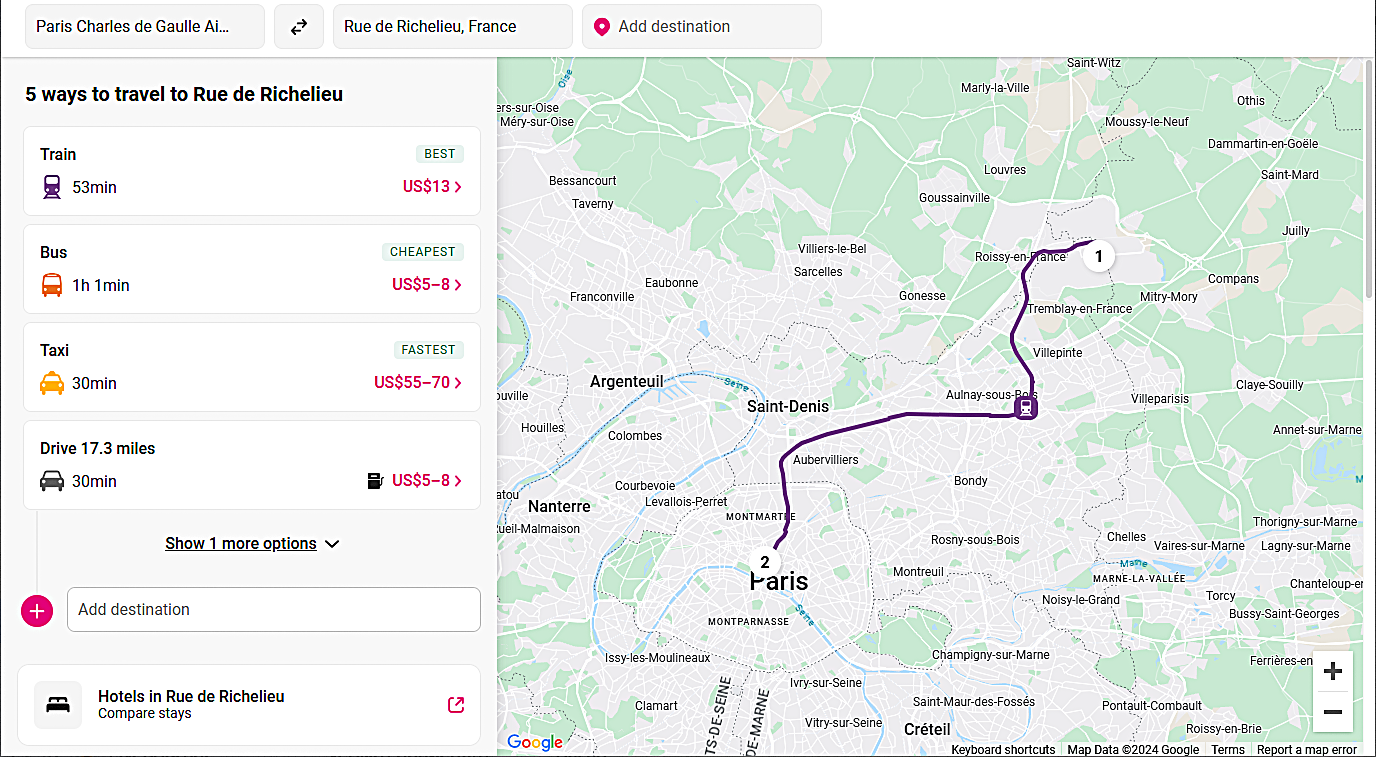This screenshot has height=757, width=1376.
Task: Click Compare stays text
Action: pos(145,714)
